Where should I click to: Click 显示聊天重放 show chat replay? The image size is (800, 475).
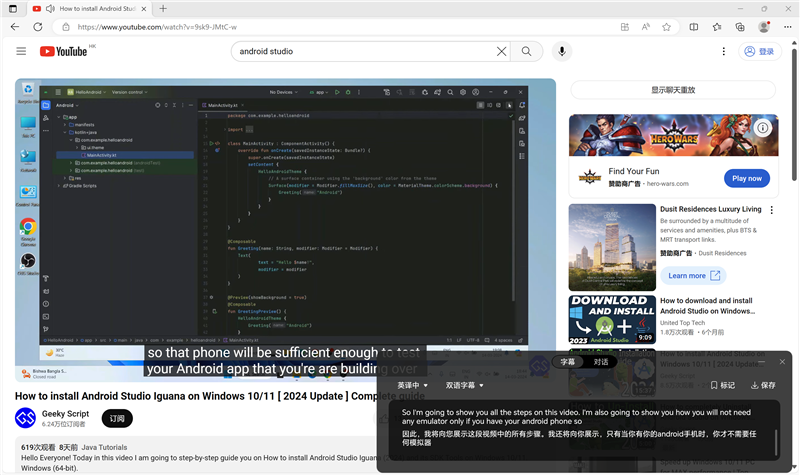coord(673,90)
